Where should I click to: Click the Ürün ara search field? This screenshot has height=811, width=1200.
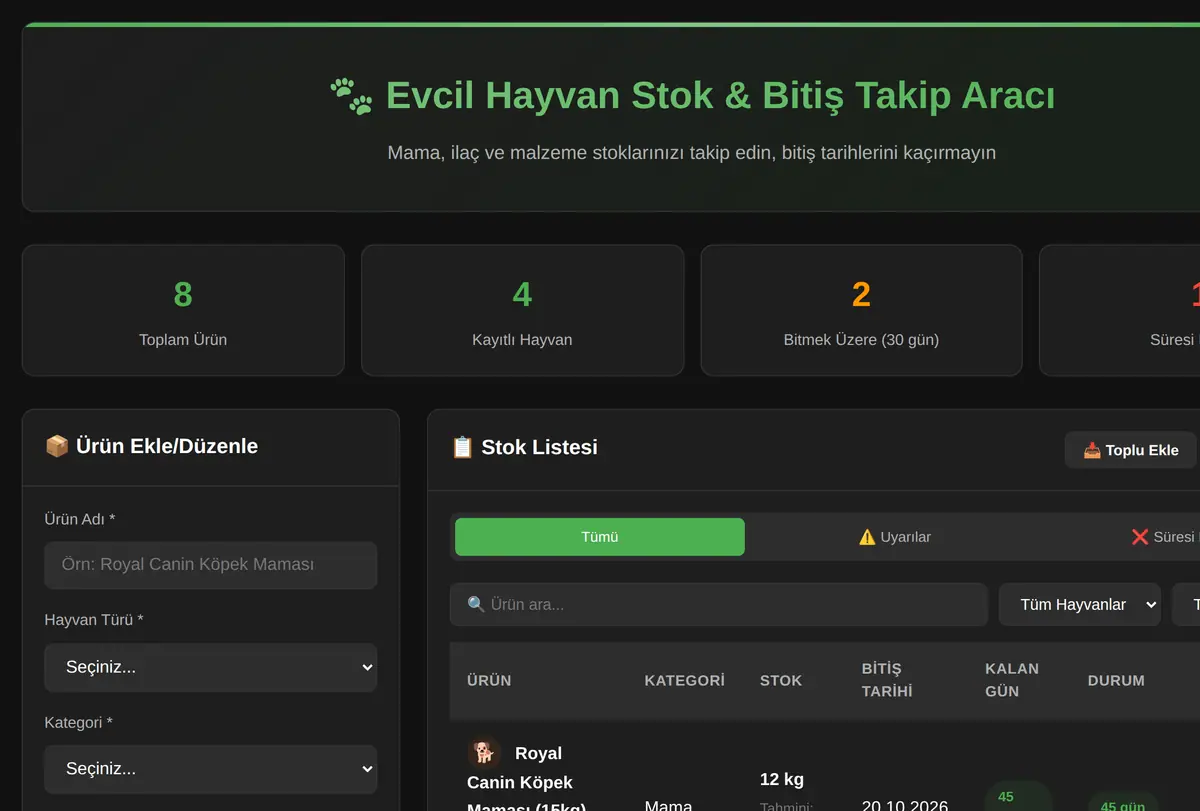(x=719, y=604)
